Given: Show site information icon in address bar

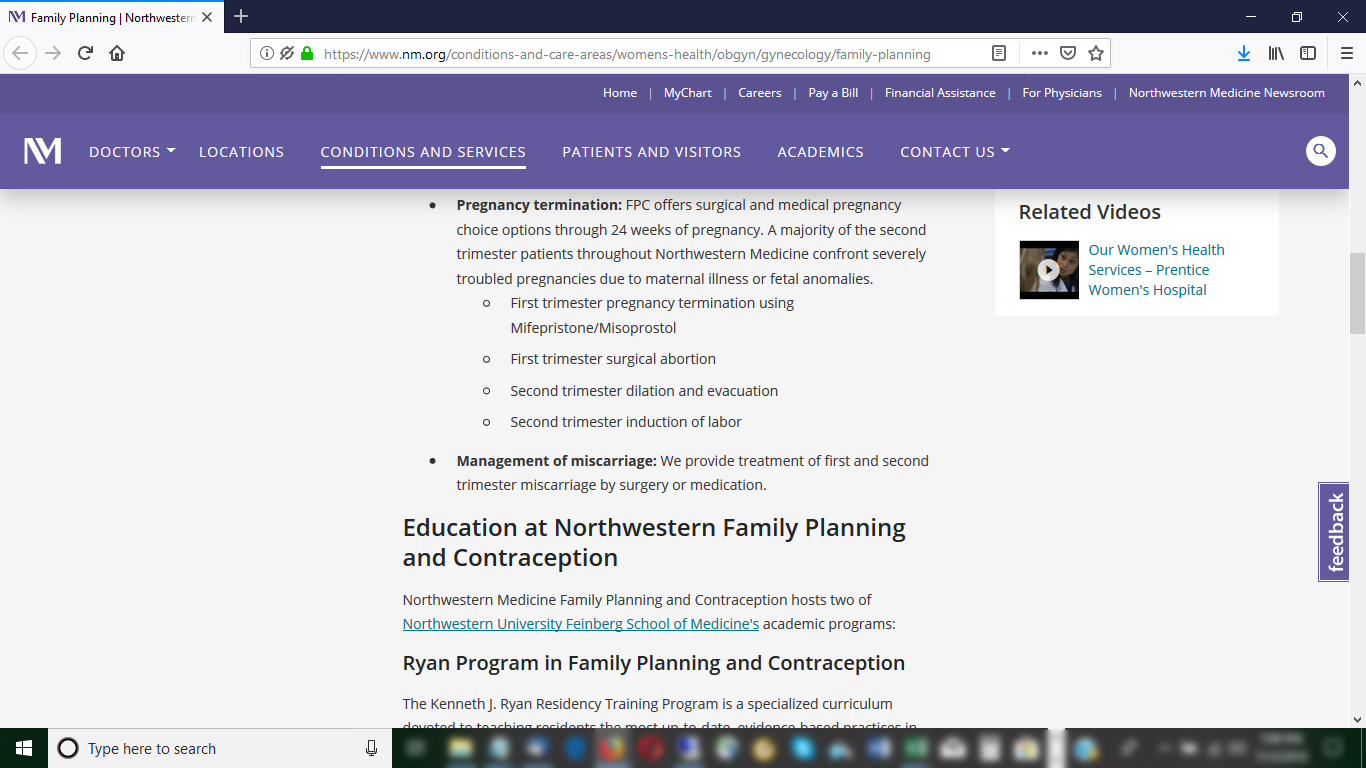Looking at the screenshot, I should click(x=267, y=54).
